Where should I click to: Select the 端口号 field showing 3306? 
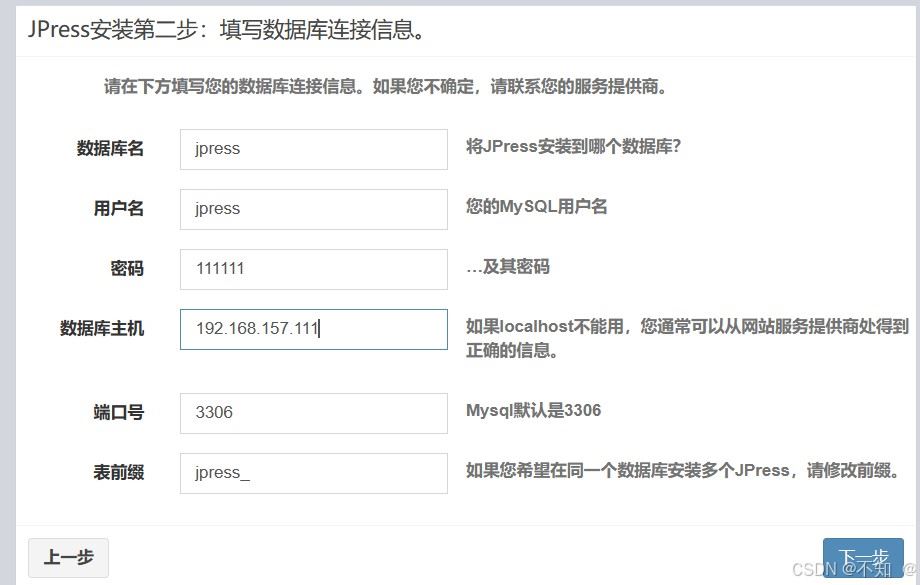313,413
